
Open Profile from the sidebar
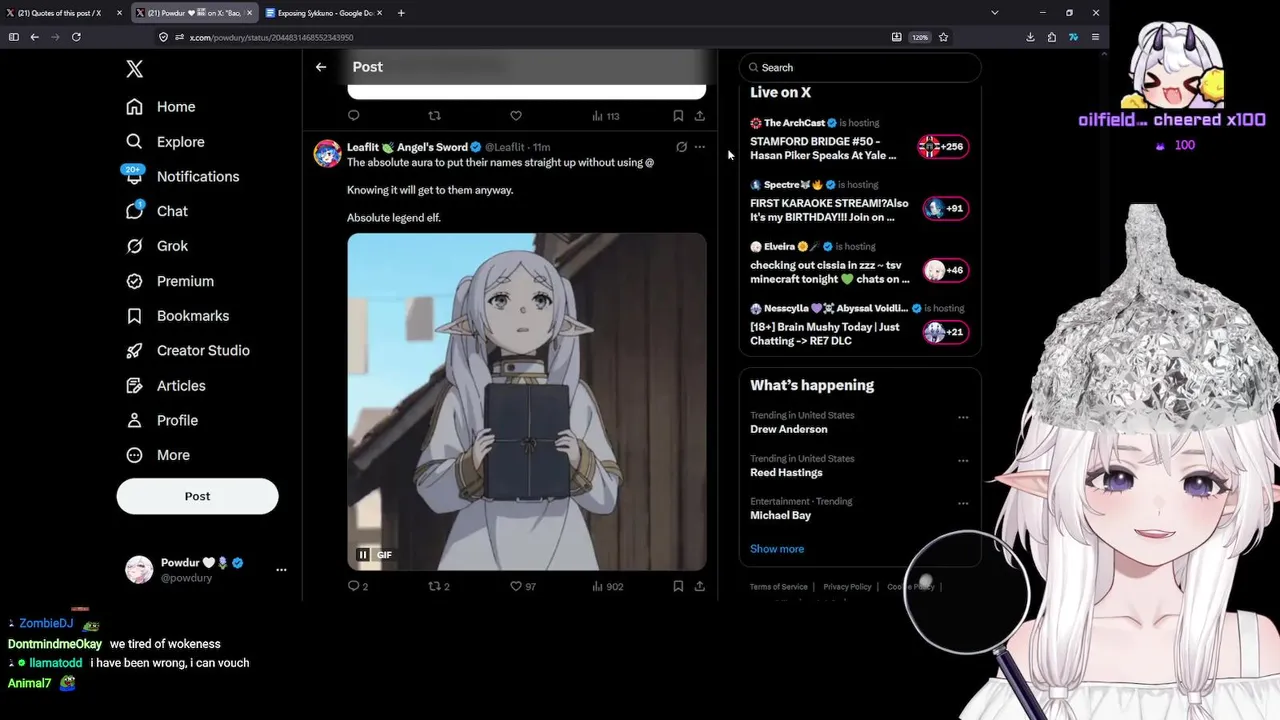162,421
